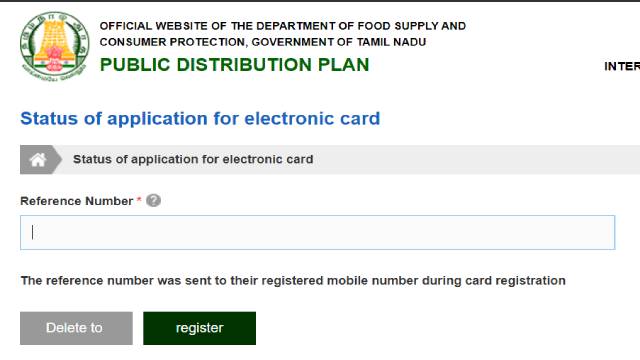The image size is (640, 360).
Task: Click the Reference Number field label
Action: tap(76, 201)
